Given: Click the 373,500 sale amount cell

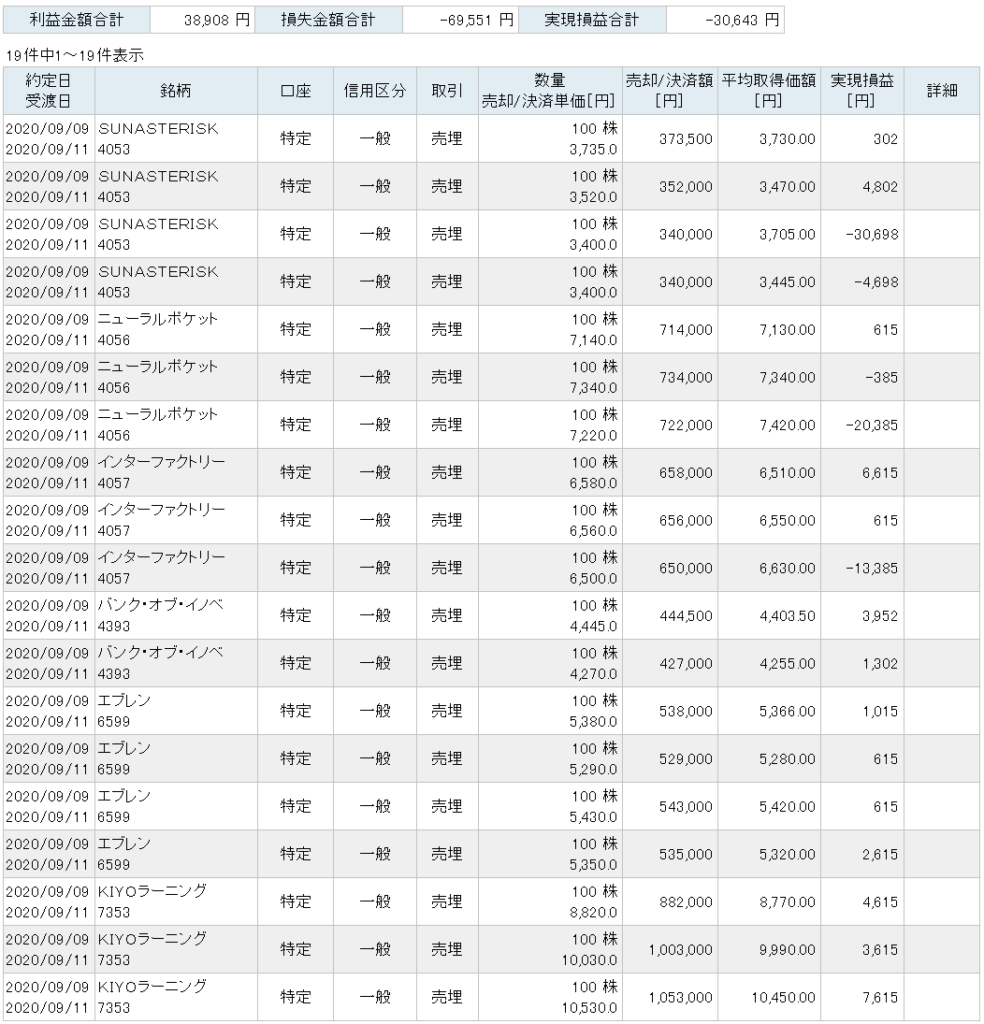Looking at the screenshot, I should pyautogui.click(x=669, y=139).
